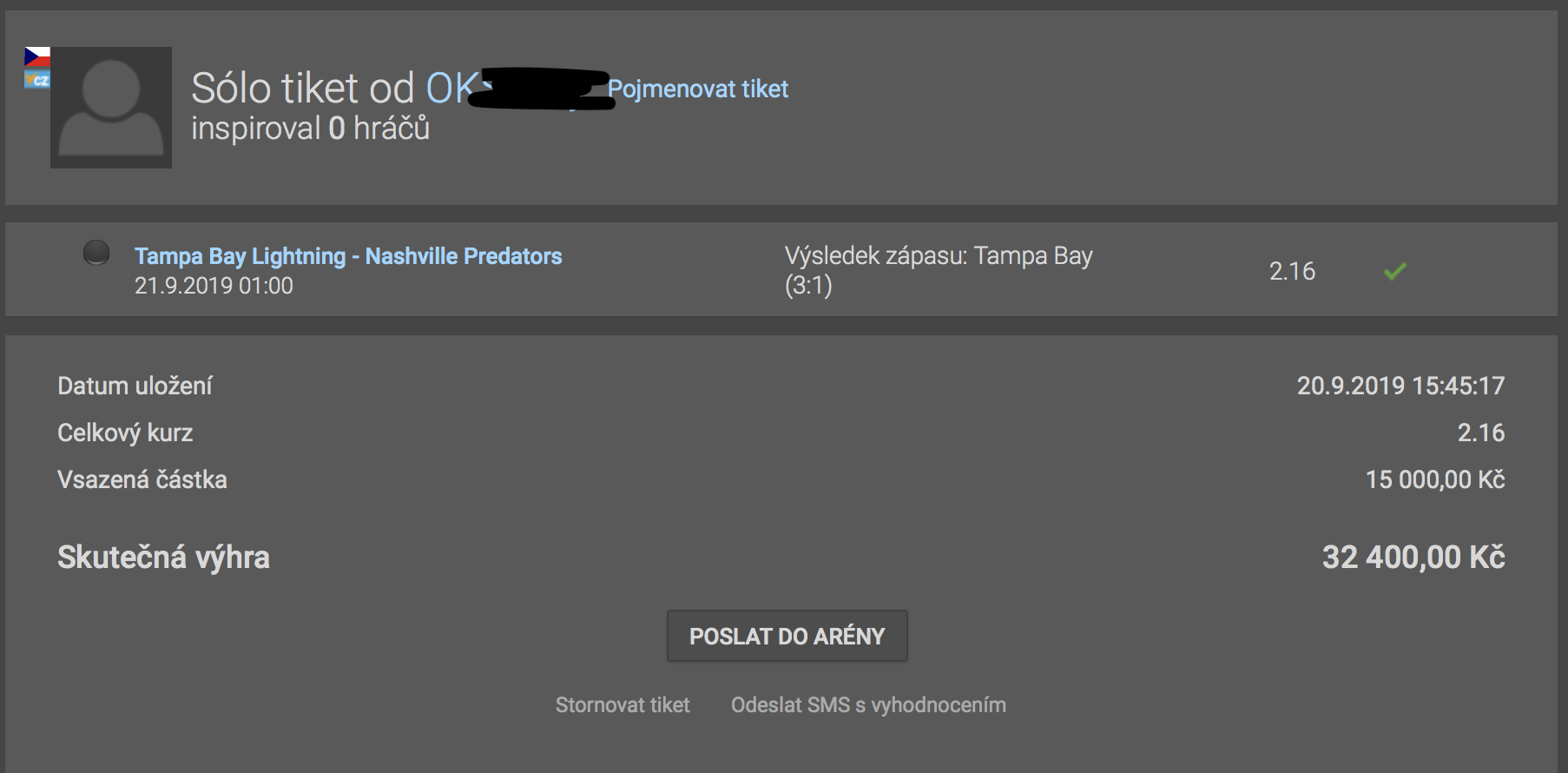Click the Skutečná výhra amount 32 400,00 Kč

[x=1413, y=557]
